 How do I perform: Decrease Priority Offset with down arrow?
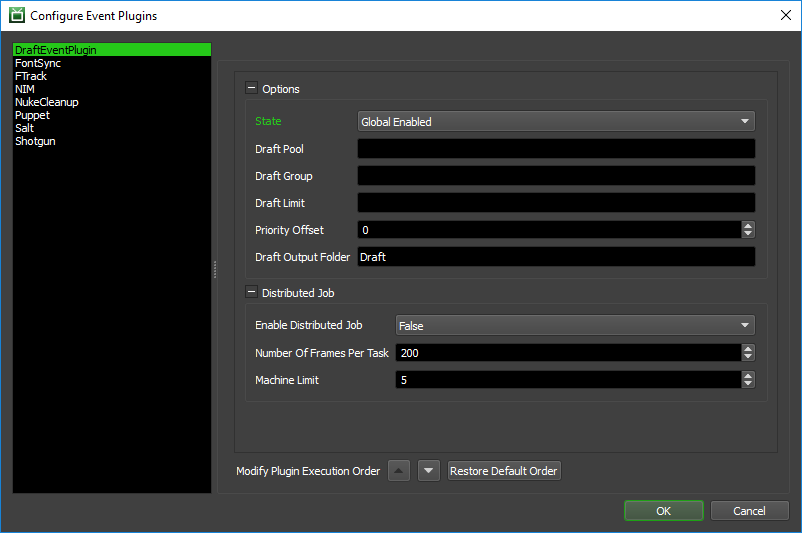pyautogui.click(x=748, y=234)
